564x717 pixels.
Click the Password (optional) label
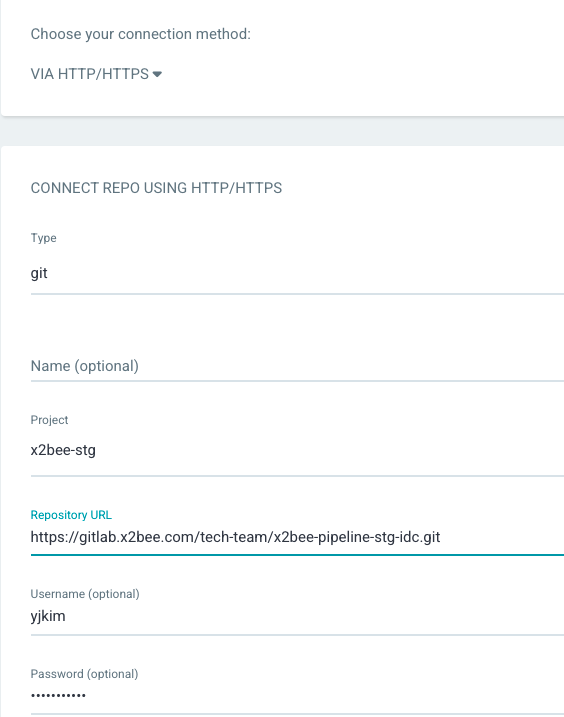[x=84, y=674]
